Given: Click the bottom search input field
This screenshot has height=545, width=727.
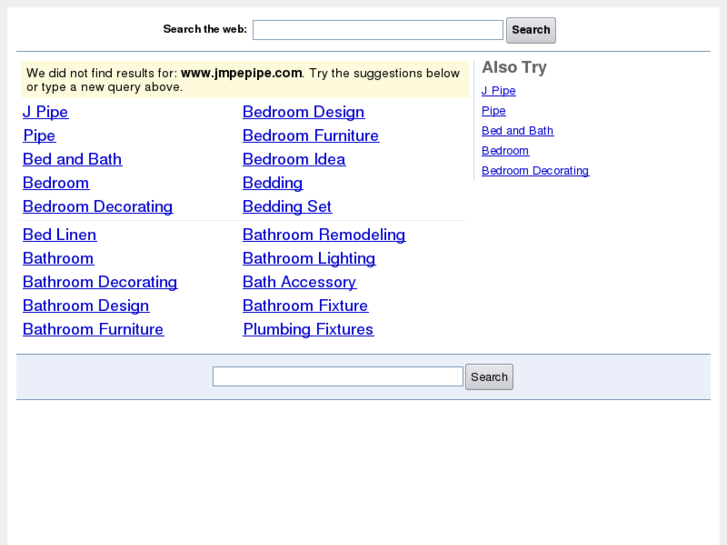Looking at the screenshot, I should (x=338, y=376).
